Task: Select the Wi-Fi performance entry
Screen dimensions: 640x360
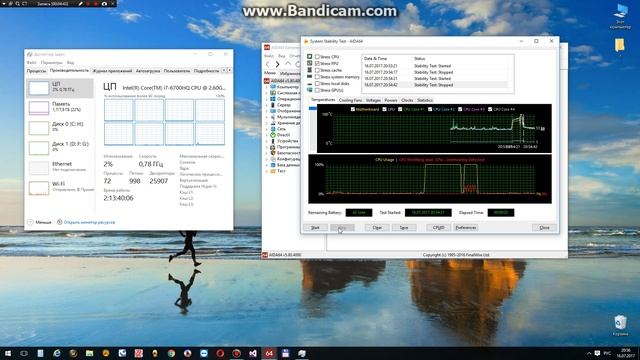Action: coord(60,188)
